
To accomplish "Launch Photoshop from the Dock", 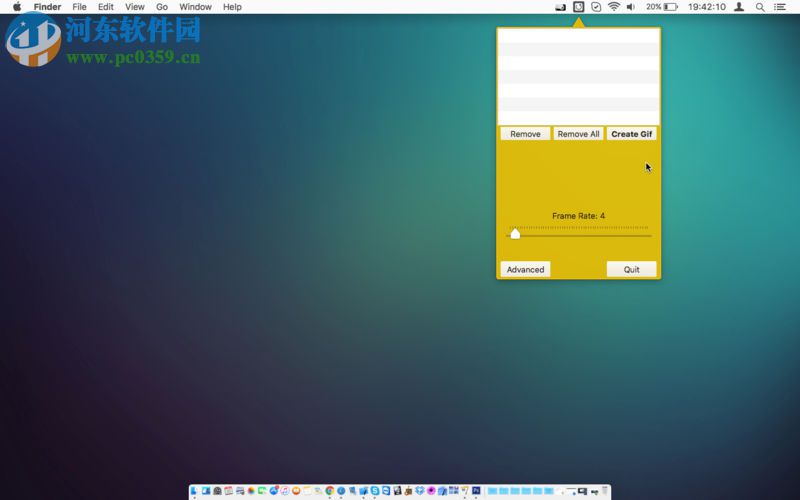I will point(476,490).
